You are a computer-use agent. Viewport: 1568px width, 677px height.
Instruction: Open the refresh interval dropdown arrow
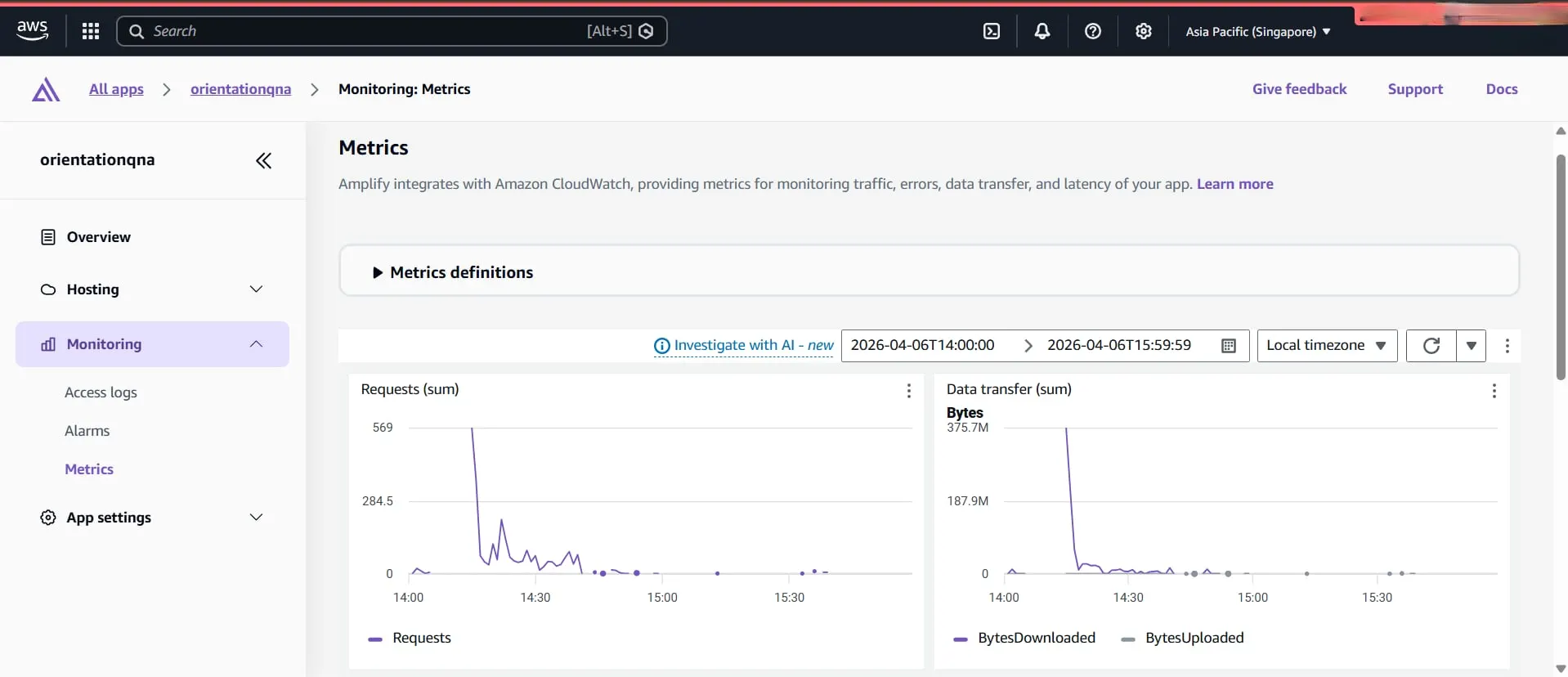(1471, 346)
